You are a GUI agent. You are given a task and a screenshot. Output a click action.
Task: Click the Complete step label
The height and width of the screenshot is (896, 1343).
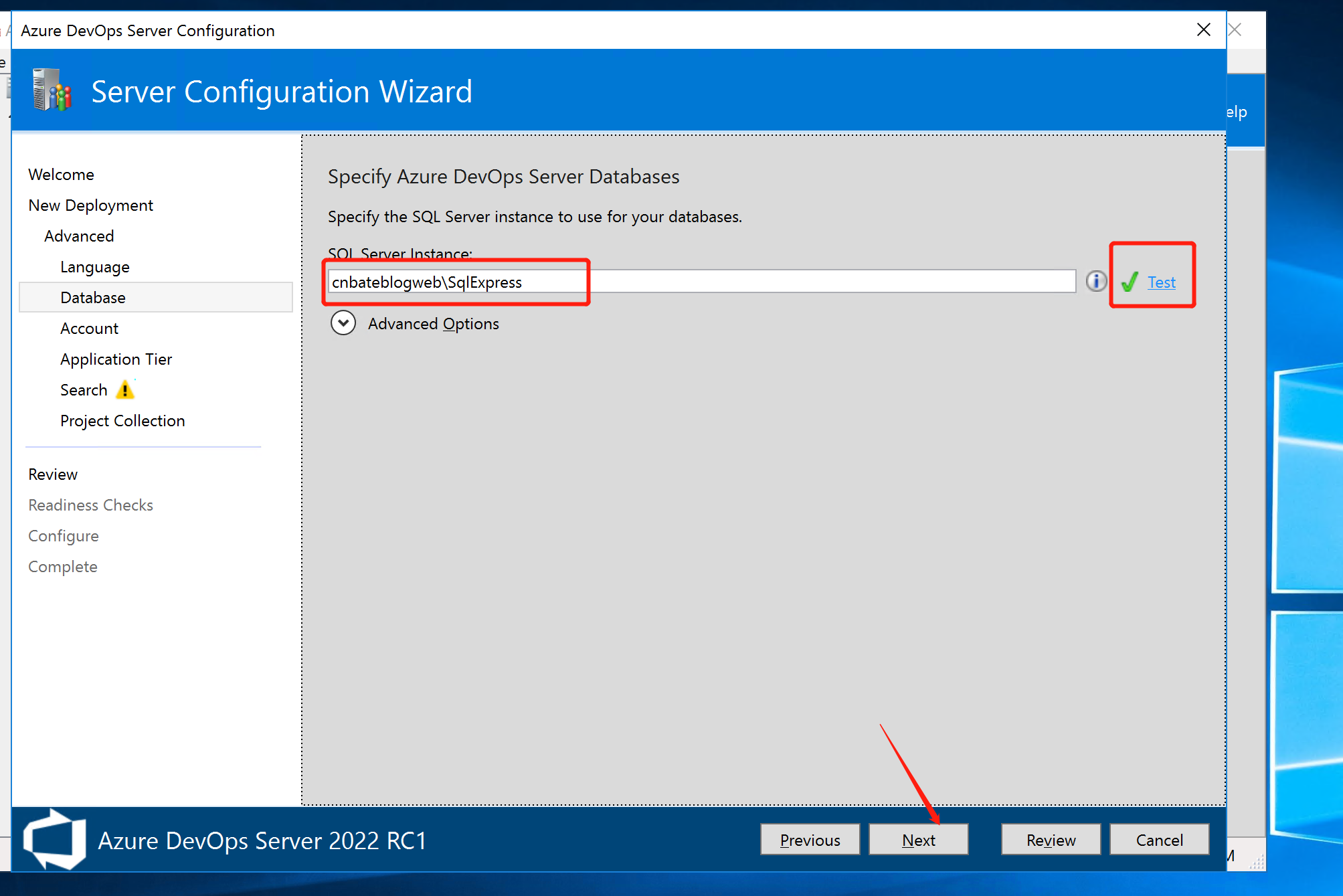pos(63,567)
